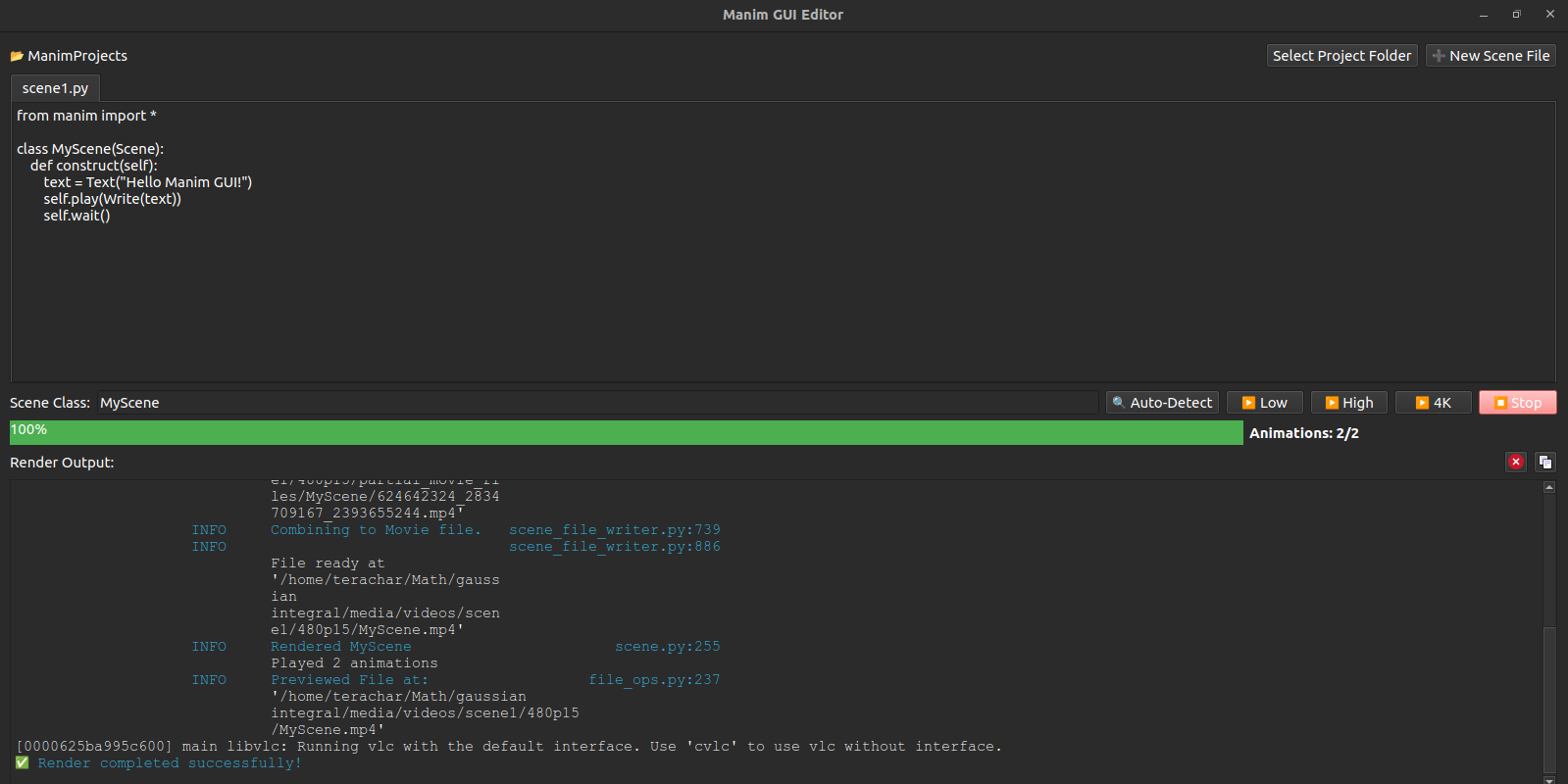Image resolution: width=1568 pixels, height=784 pixels.
Task: Maximize the Manim GUI Editor window
Action: click(x=1516, y=15)
